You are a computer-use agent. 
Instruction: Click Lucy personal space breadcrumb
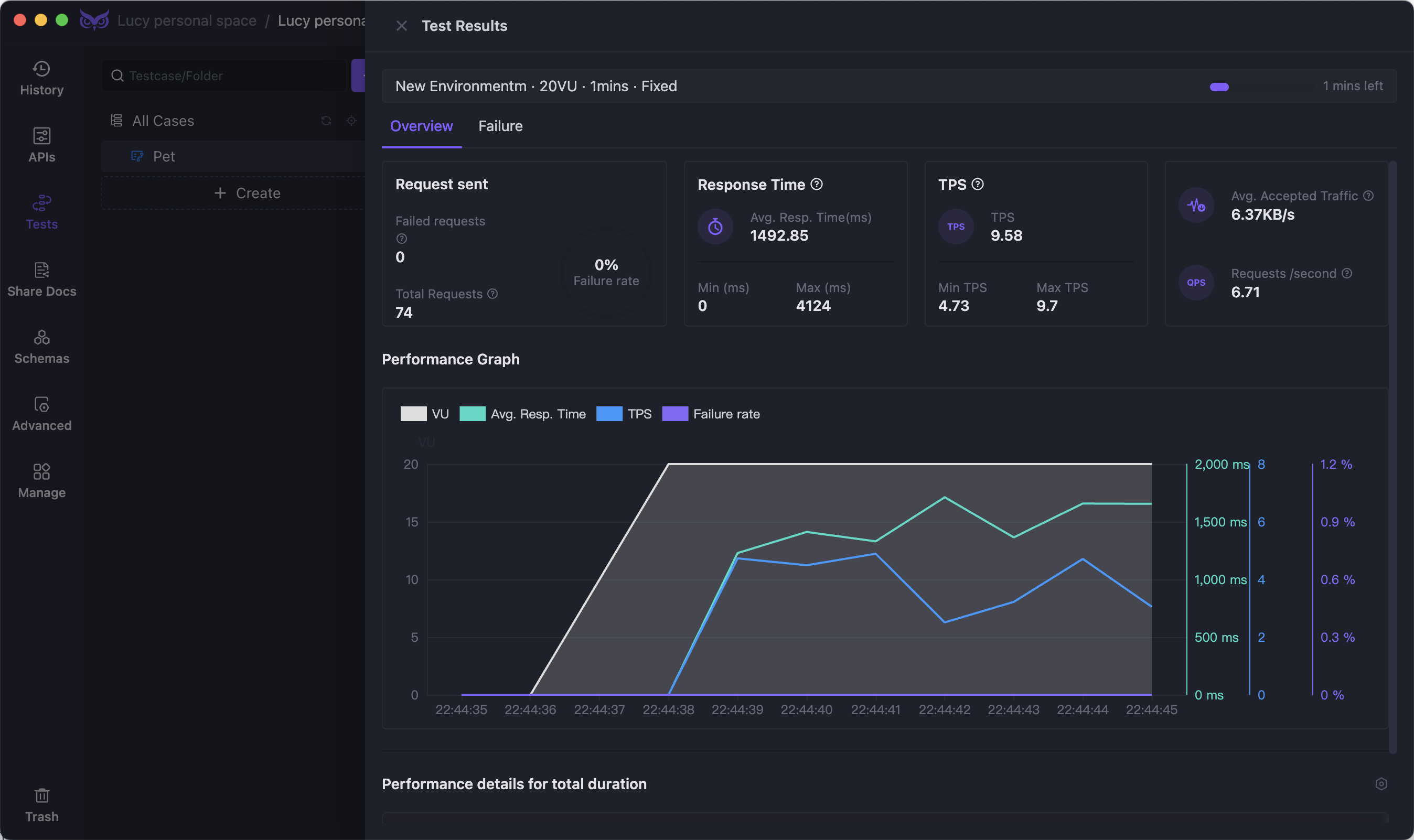(187, 20)
